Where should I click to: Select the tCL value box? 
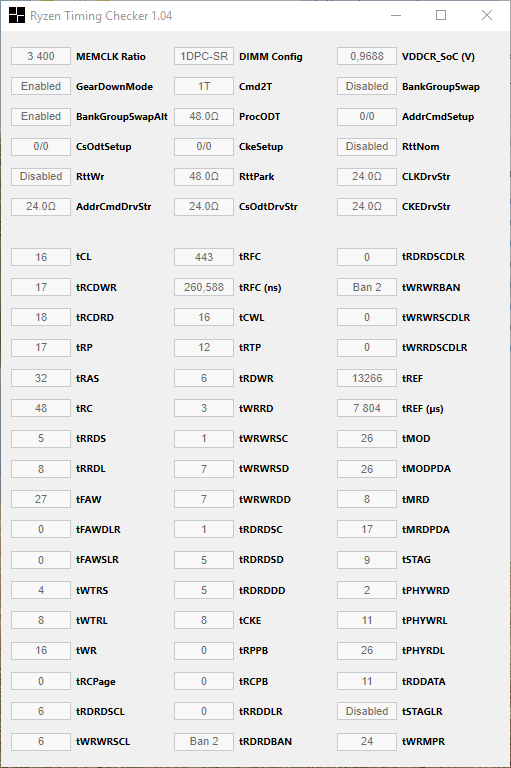[41, 257]
